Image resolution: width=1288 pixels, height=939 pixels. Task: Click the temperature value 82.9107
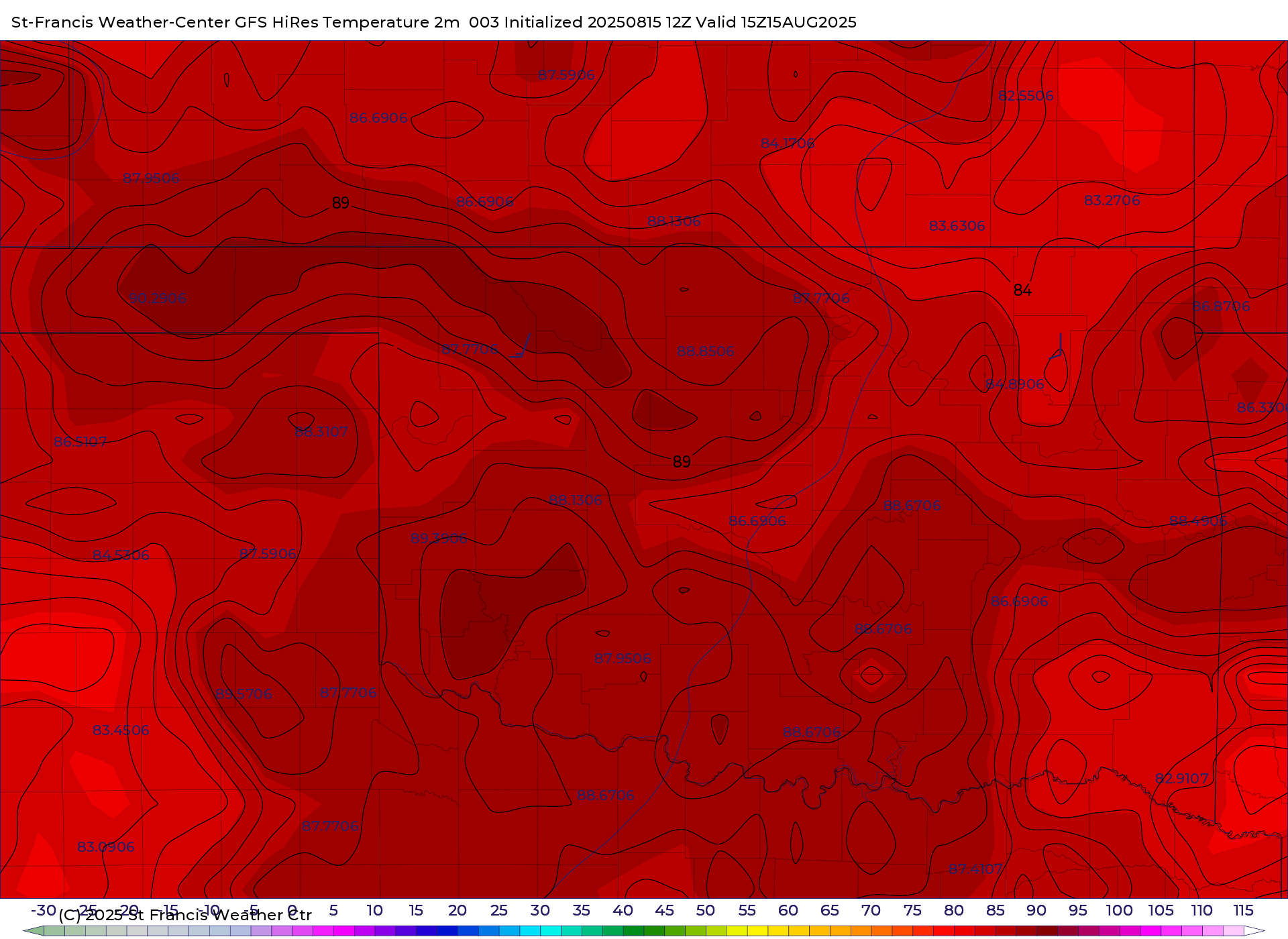pyautogui.click(x=1181, y=779)
